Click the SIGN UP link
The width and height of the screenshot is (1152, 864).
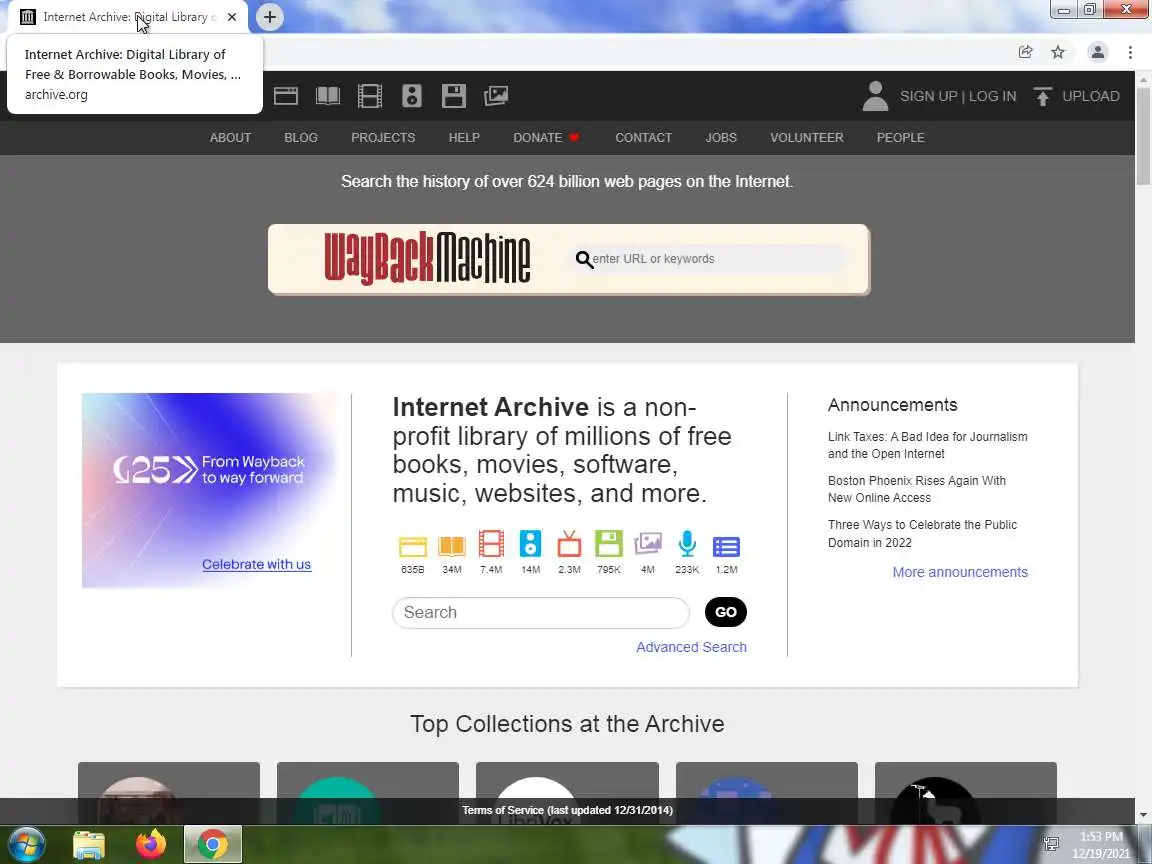tap(929, 96)
